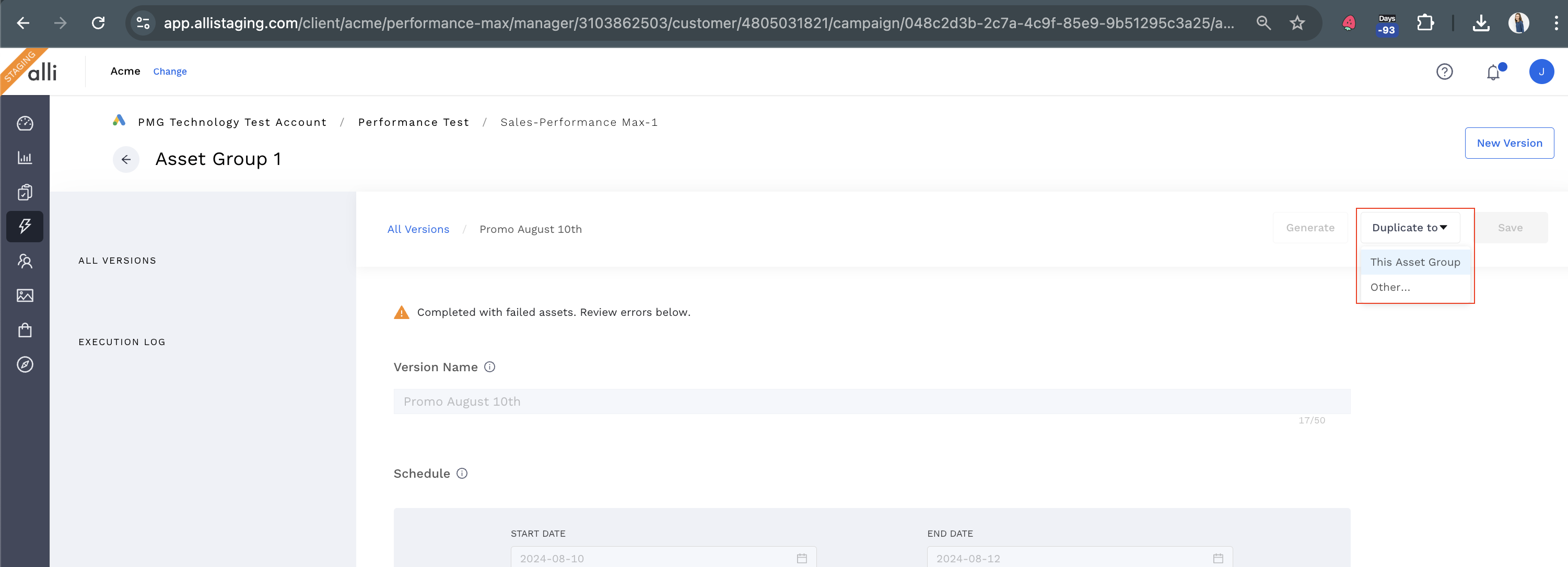Screen dimensions: 1568x567
Task: Select the lightning bolt sidebar icon
Action: pos(25,226)
